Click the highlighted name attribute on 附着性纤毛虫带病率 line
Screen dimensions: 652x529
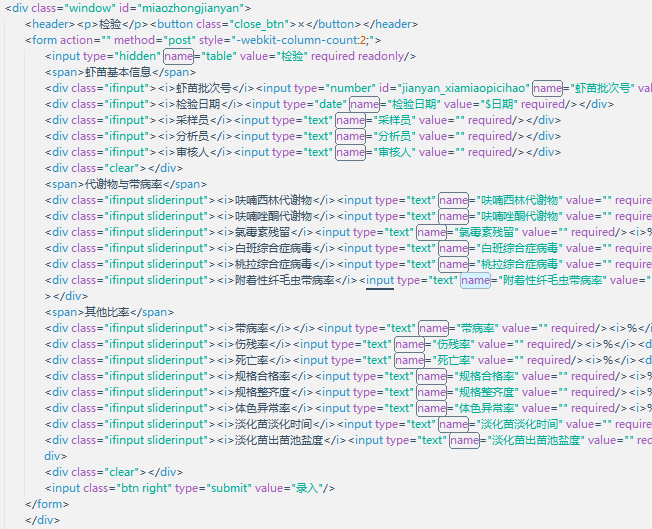475,280
